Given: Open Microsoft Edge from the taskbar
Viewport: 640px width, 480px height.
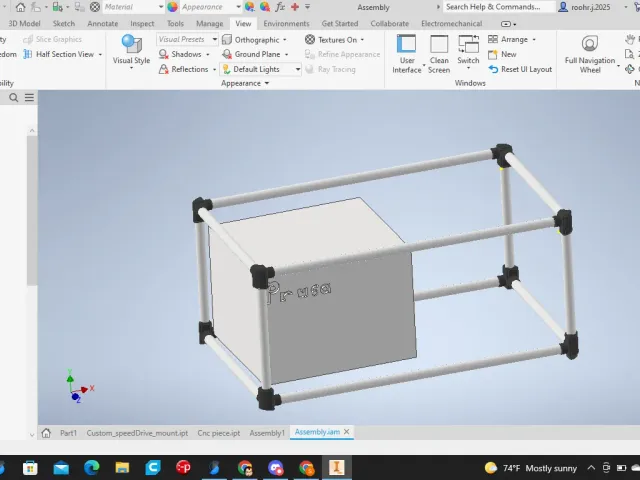Looking at the screenshot, I should 91,467.
